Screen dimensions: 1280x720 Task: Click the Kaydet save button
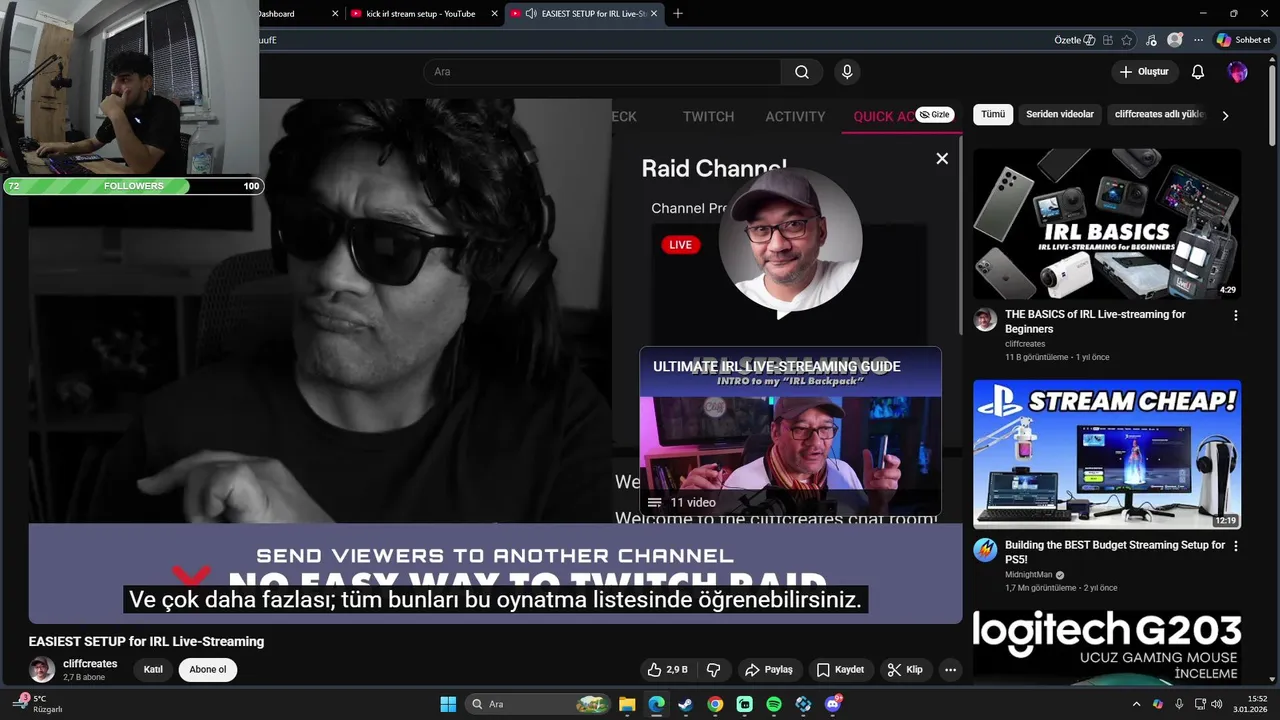pyautogui.click(x=840, y=669)
